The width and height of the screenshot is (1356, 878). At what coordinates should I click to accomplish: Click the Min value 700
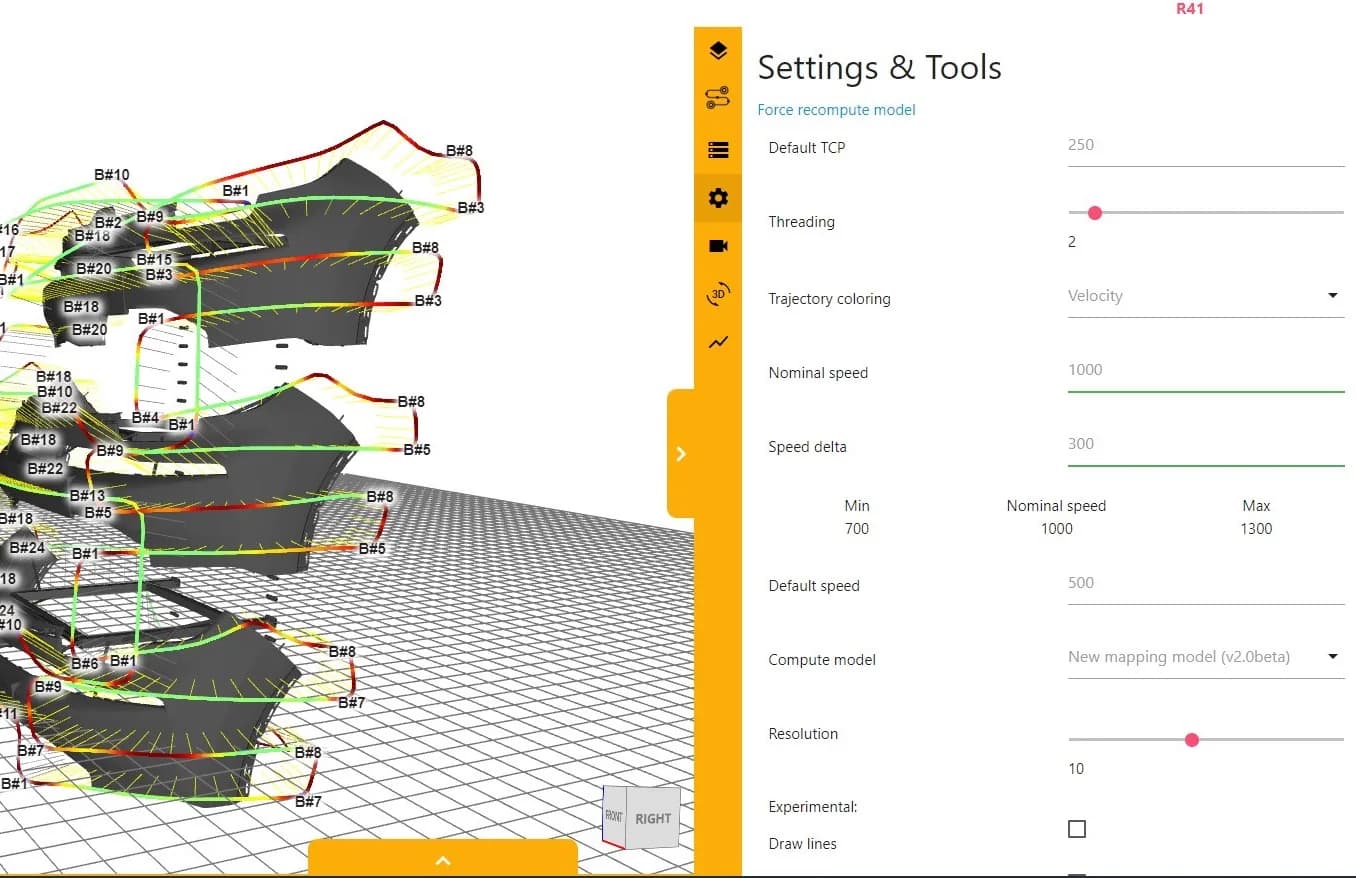pos(857,528)
